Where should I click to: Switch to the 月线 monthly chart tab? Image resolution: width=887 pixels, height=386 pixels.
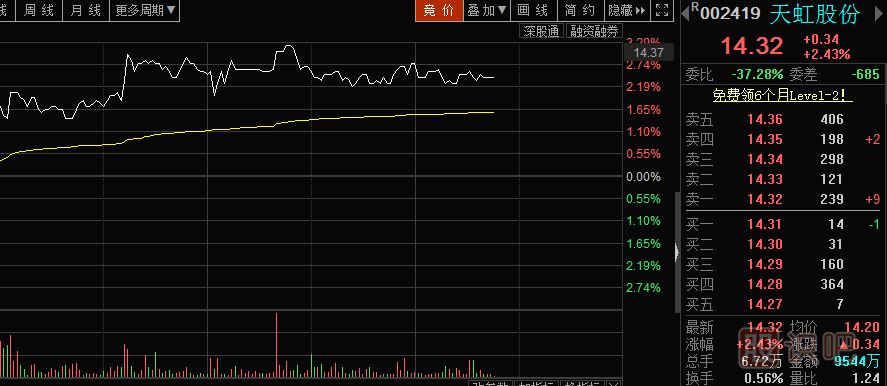click(x=85, y=10)
